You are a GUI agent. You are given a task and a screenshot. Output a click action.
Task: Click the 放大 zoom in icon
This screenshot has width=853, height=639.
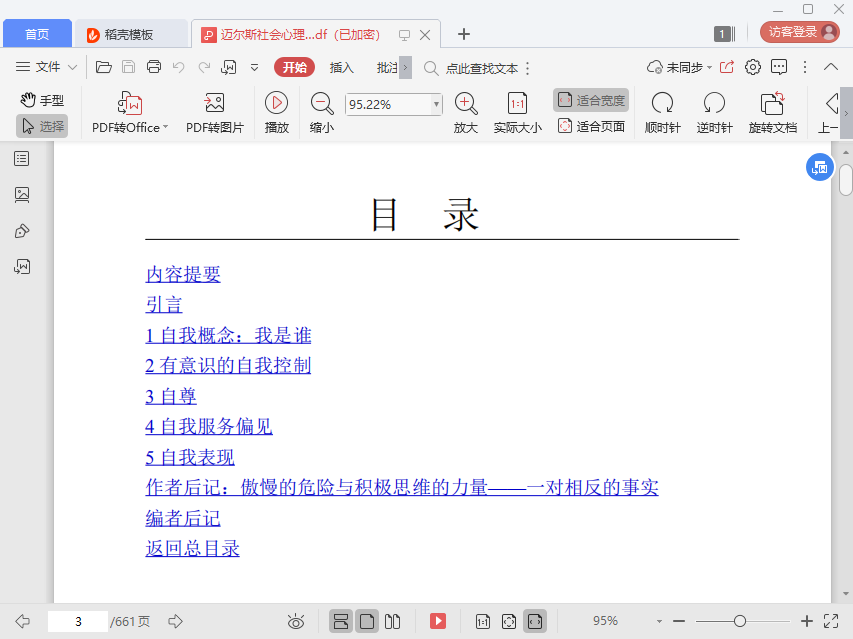(x=466, y=103)
